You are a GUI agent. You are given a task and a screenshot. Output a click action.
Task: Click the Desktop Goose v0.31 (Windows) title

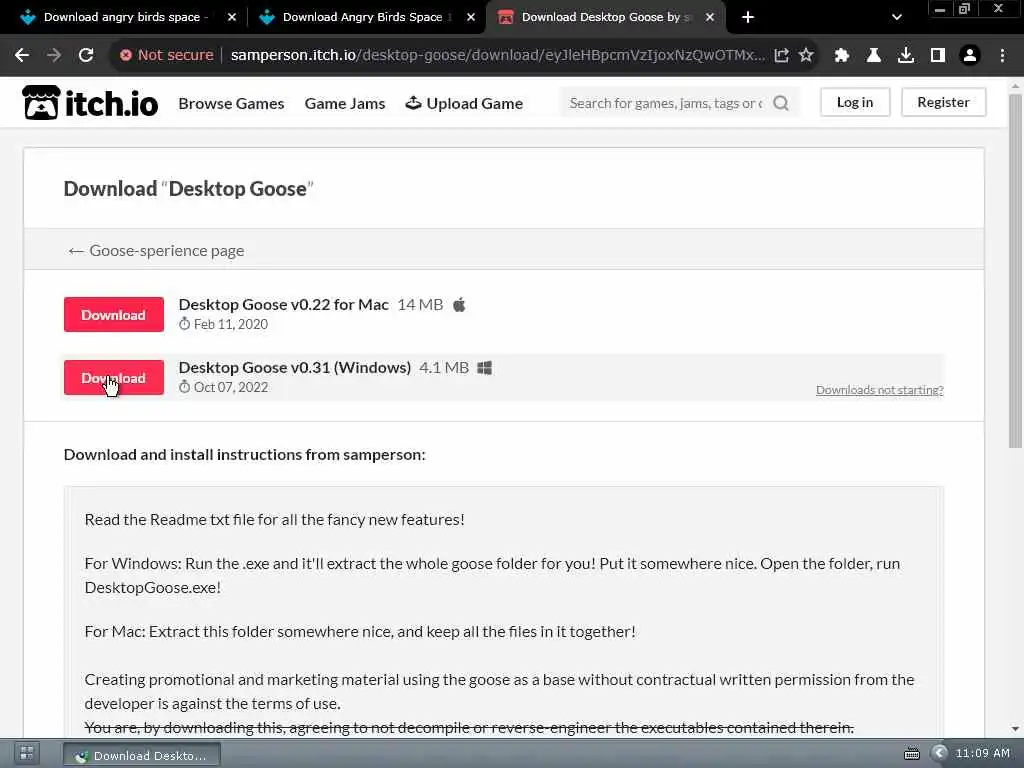pyautogui.click(x=295, y=368)
